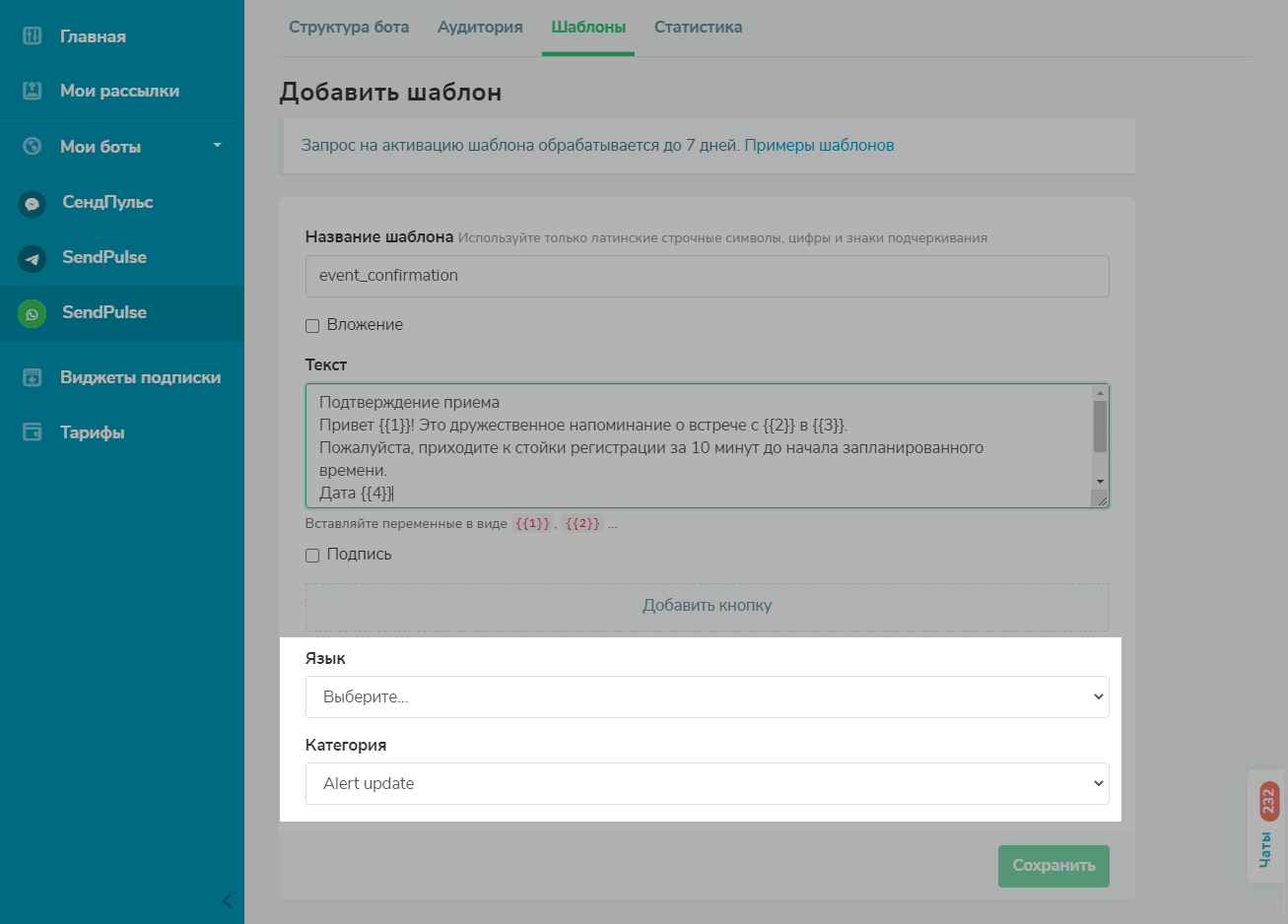Click the Текст textarea scrollbar
The width and height of the screenshot is (1288, 924).
[x=1100, y=429]
